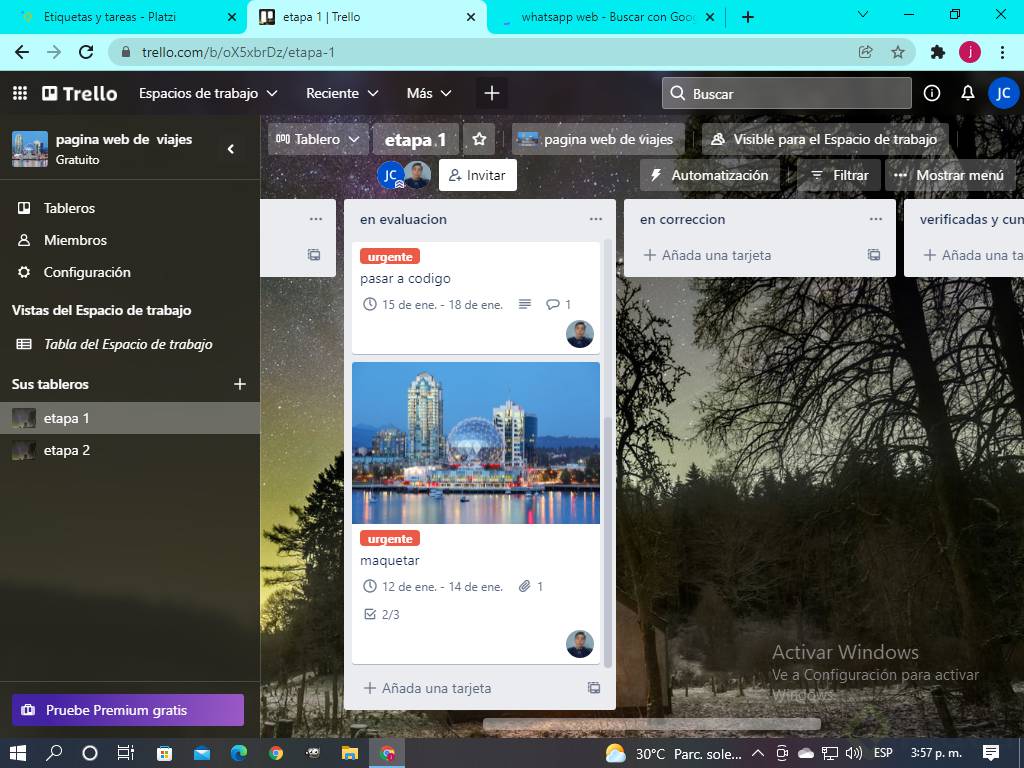Open the 'en evaluacion' list actions menu

[x=596, y=219]
